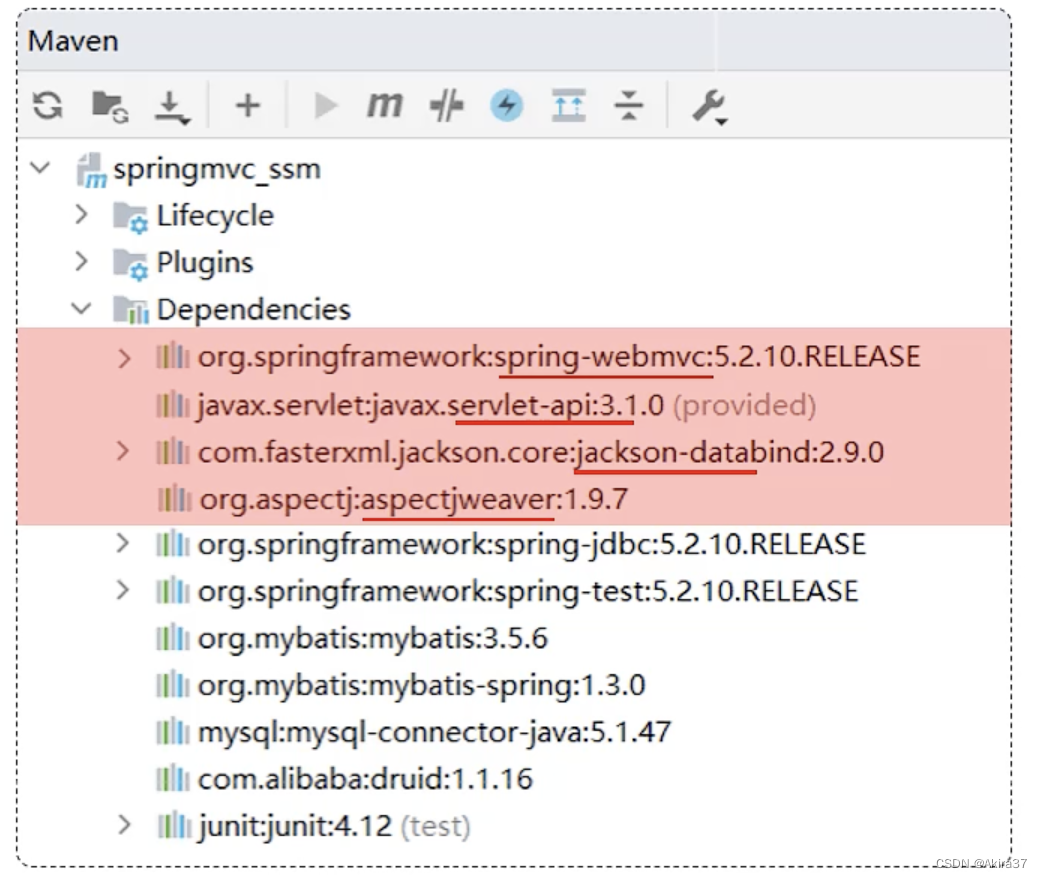Expand the spring-jdbc dependency

click(x=122, y=543)
